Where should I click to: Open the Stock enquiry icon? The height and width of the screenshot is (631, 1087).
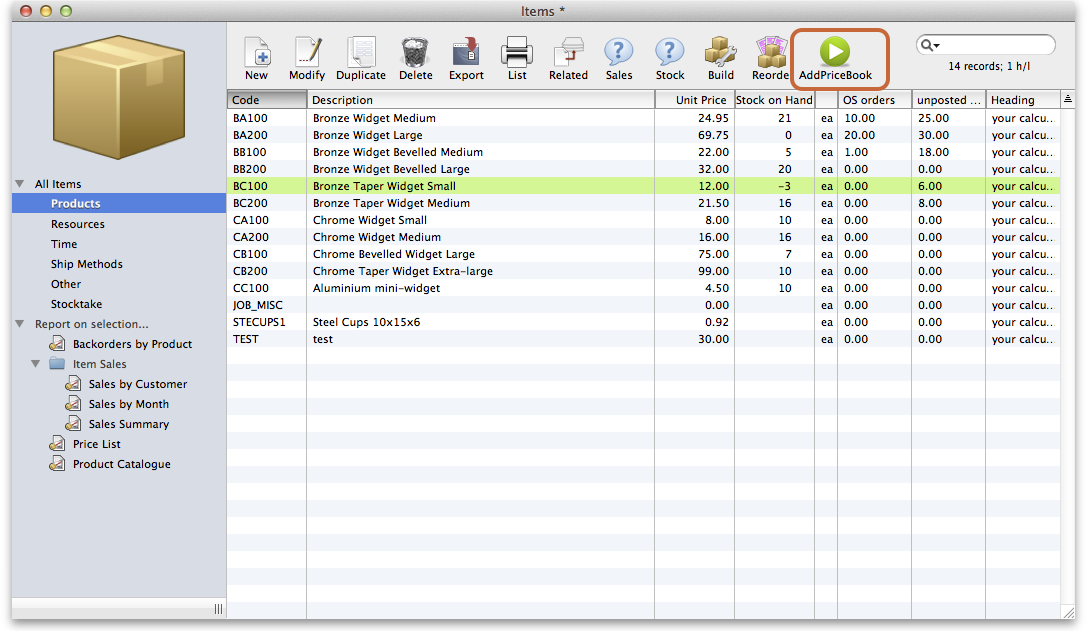pyautogui.click(x=670, y=59)
